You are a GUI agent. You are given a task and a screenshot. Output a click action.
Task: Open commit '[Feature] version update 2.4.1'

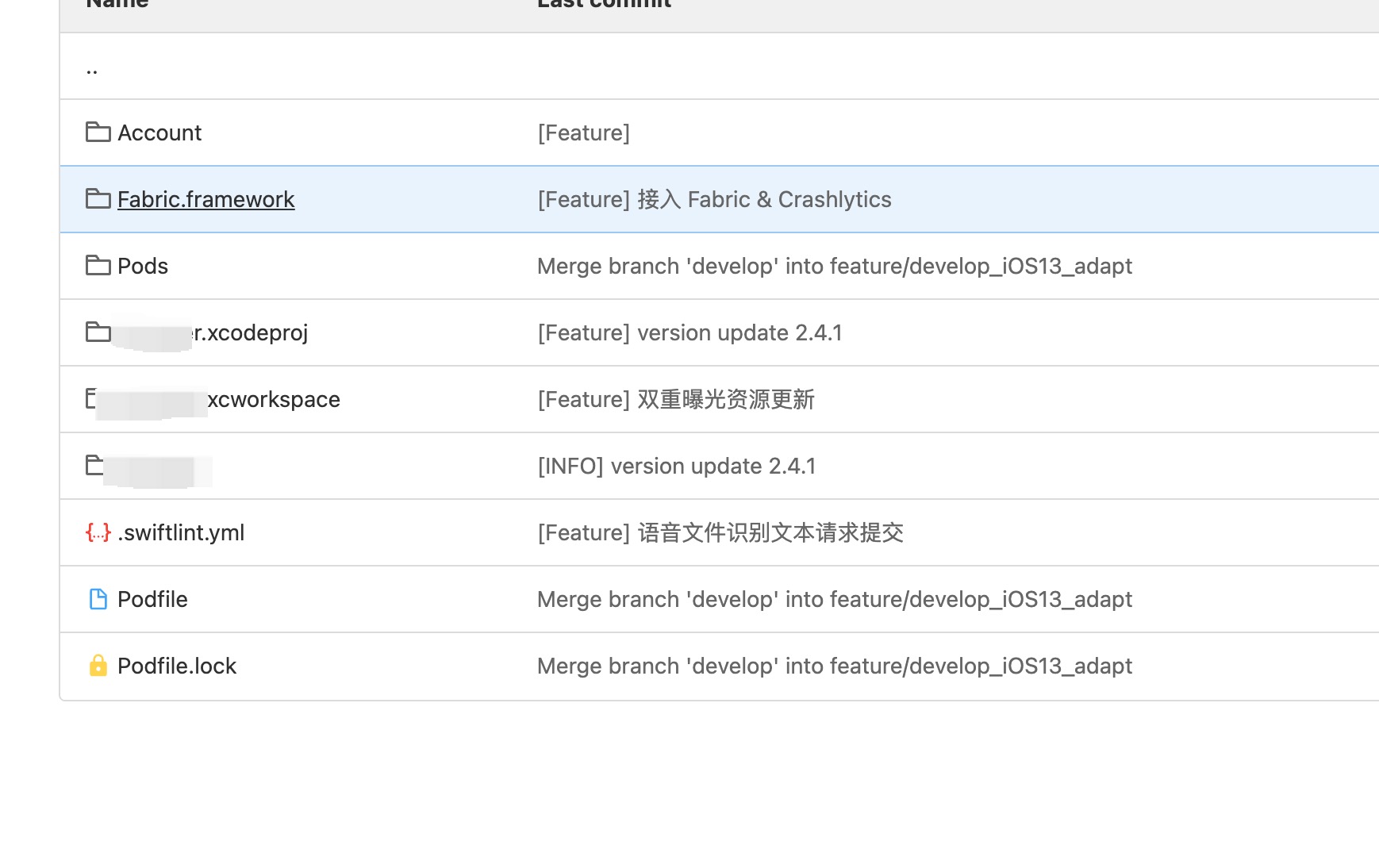[x=689, y=332]
